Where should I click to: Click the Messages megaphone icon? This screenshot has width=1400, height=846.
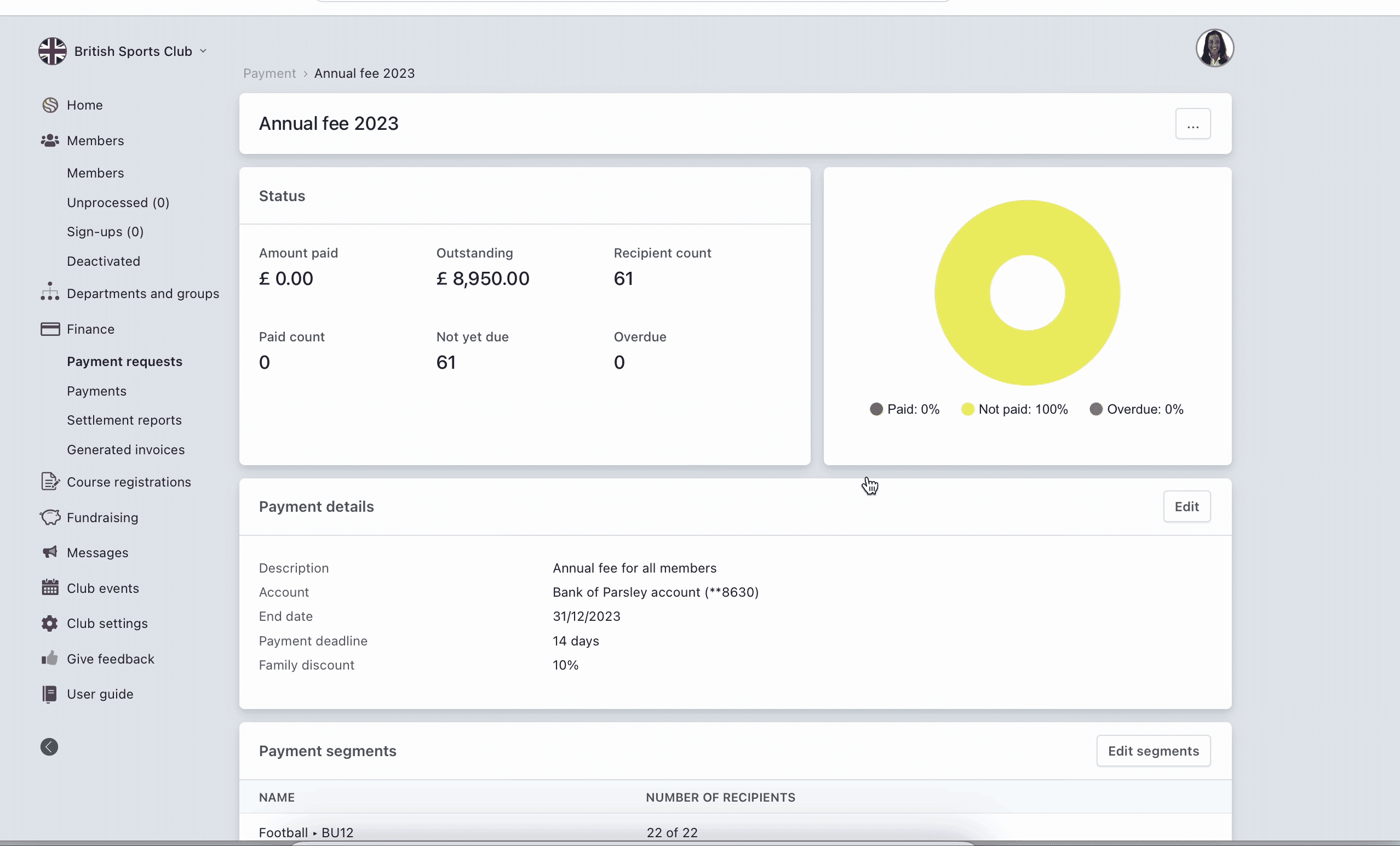(x=50, y=552)
